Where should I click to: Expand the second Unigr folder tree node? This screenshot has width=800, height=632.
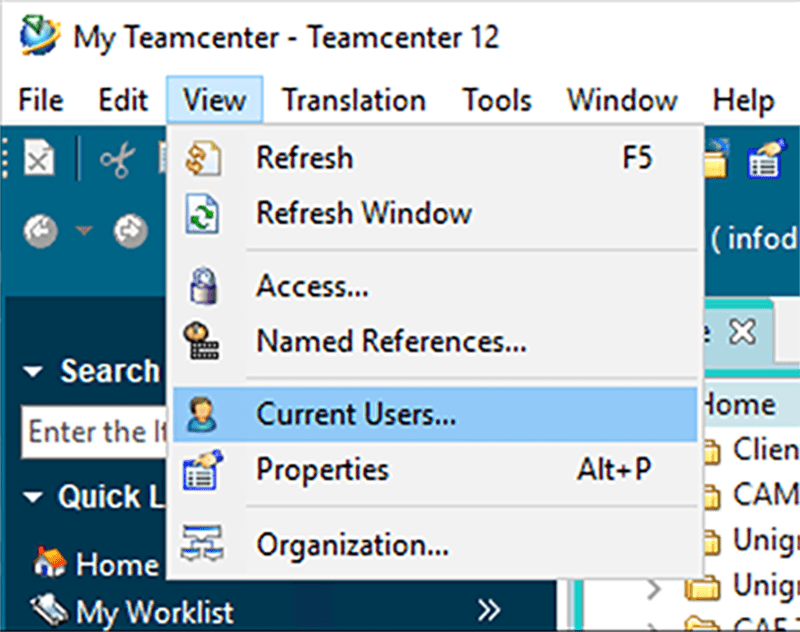pyautogui.click(x=653, y=589)
